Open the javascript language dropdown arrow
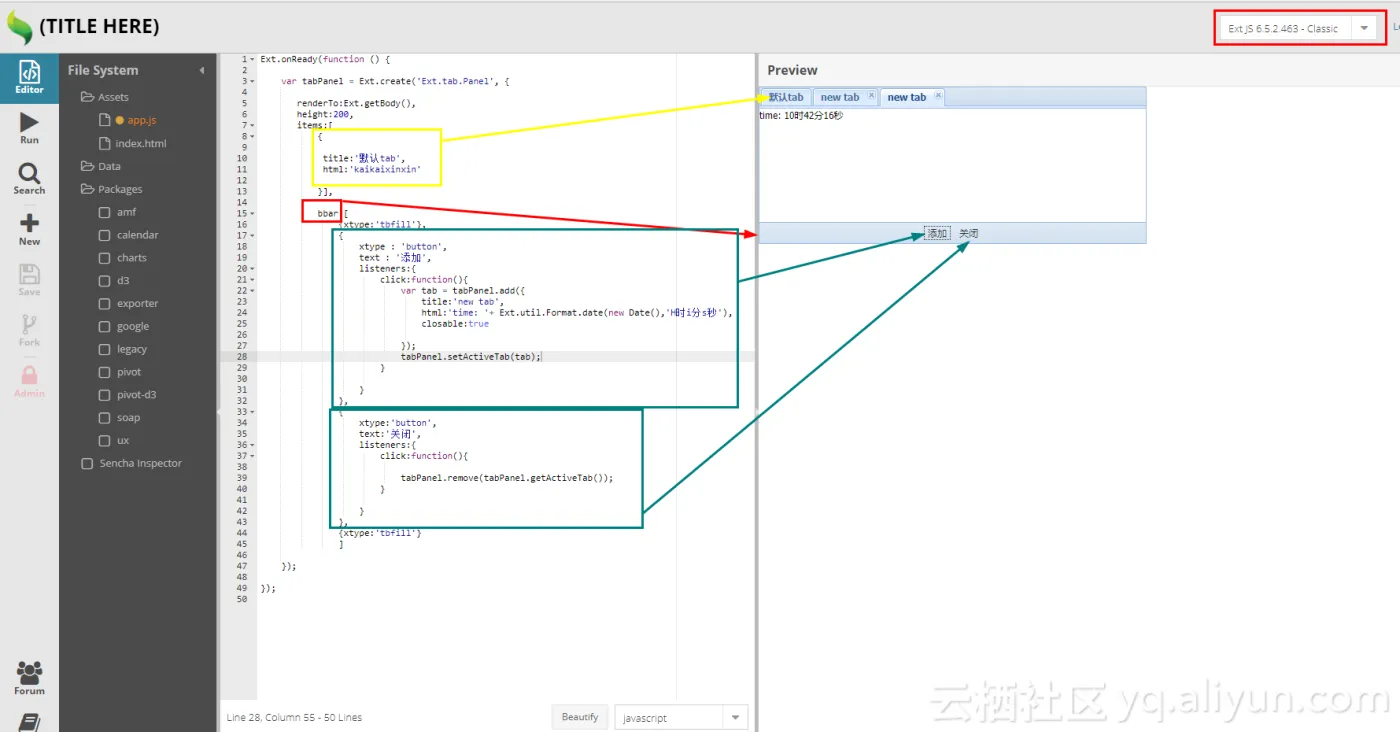 [x=735, y=718]
